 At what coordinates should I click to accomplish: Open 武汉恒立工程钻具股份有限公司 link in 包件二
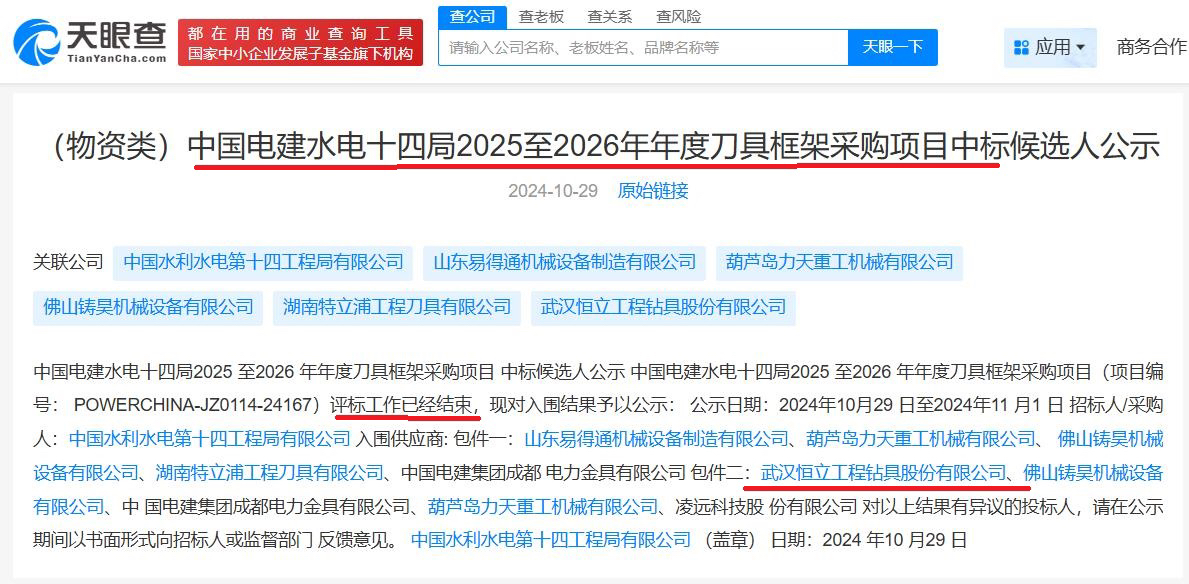[x=883, y=473]
